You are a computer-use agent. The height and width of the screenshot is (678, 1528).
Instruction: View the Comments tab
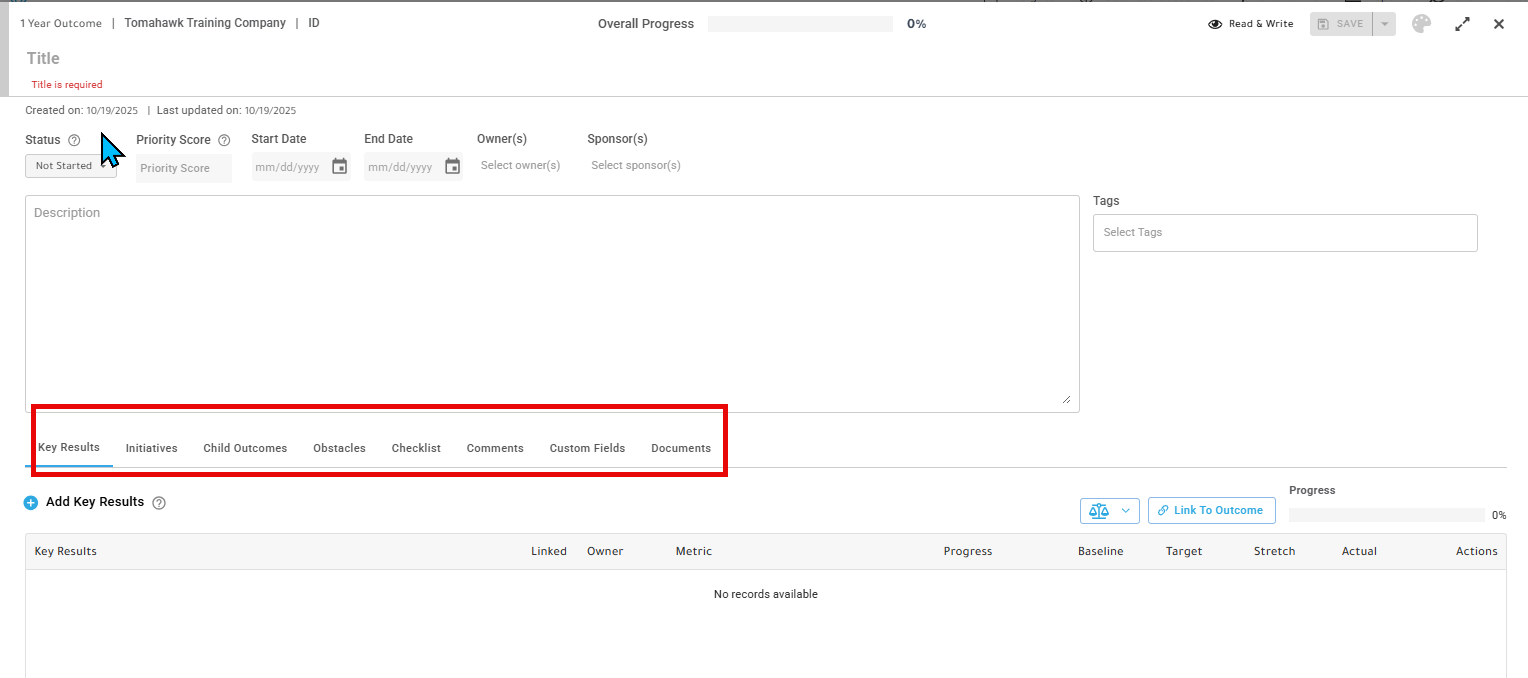[495, 448]
